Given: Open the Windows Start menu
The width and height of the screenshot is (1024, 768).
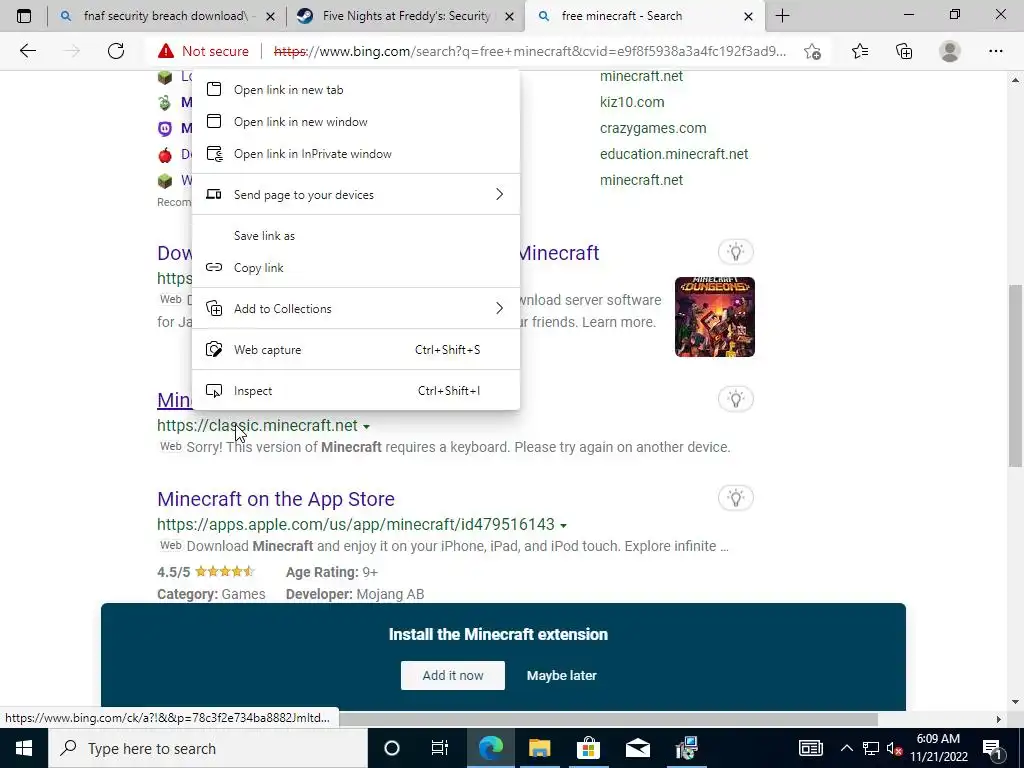Looking at the screenshot, I should (24, 748).
